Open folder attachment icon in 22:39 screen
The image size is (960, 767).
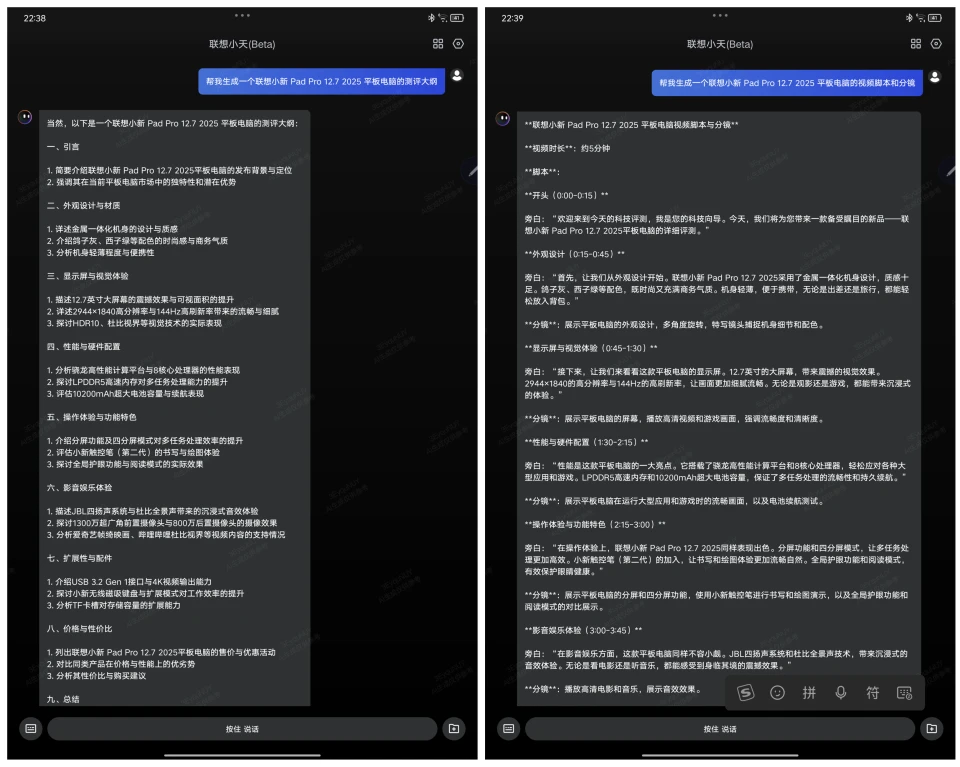tap(931, 728)
